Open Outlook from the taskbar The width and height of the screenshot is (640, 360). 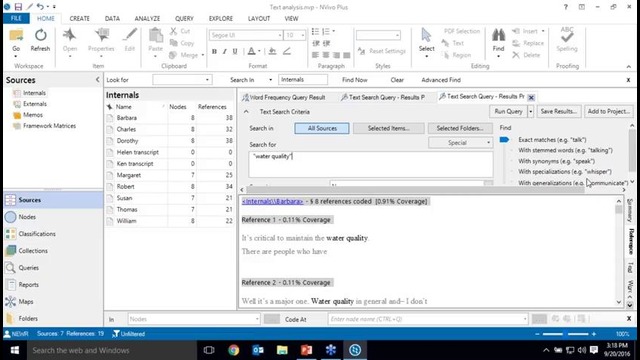(x=258, y=350)
